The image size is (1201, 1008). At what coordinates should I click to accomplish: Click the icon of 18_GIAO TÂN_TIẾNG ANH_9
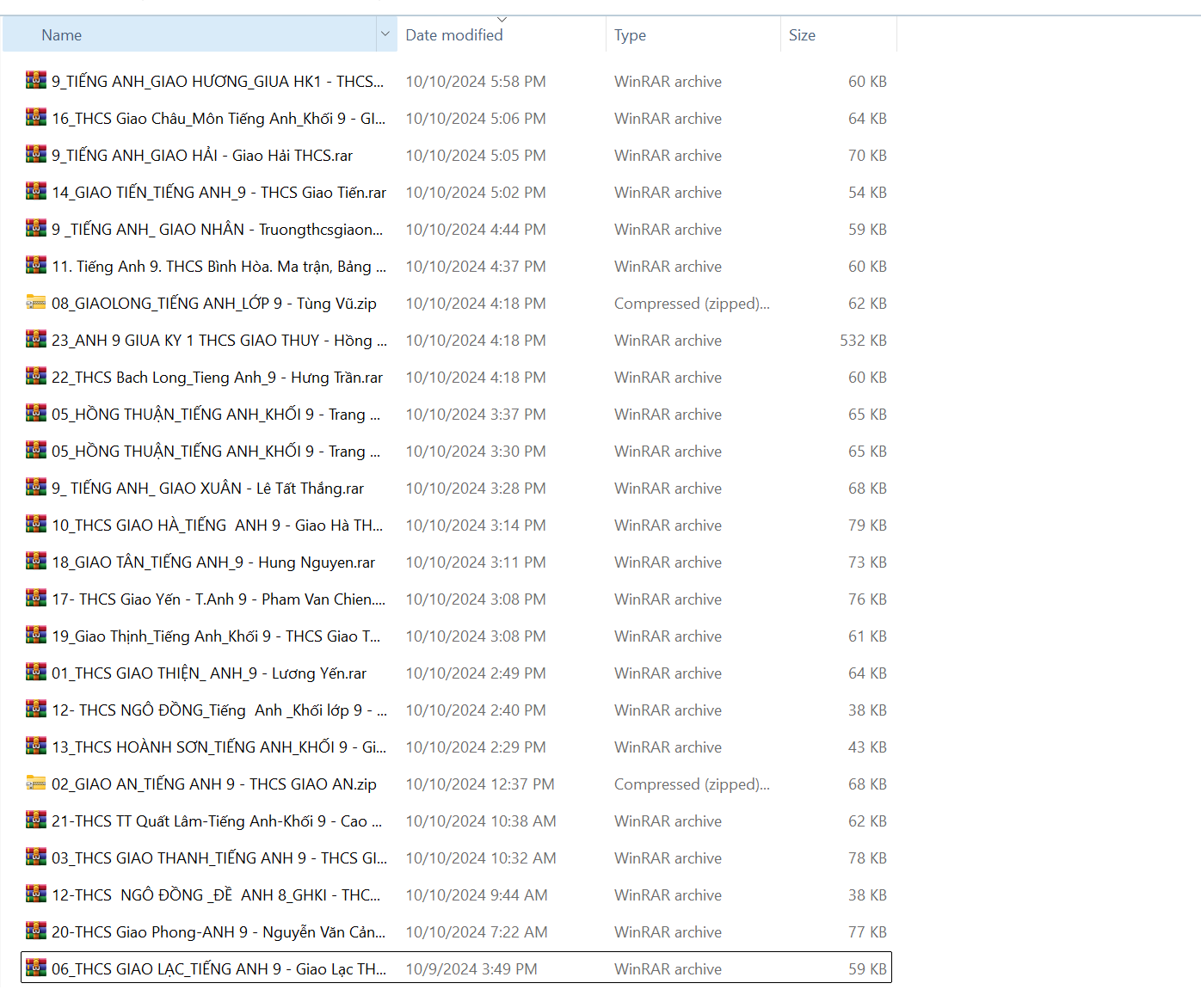[x=36, y=561]
